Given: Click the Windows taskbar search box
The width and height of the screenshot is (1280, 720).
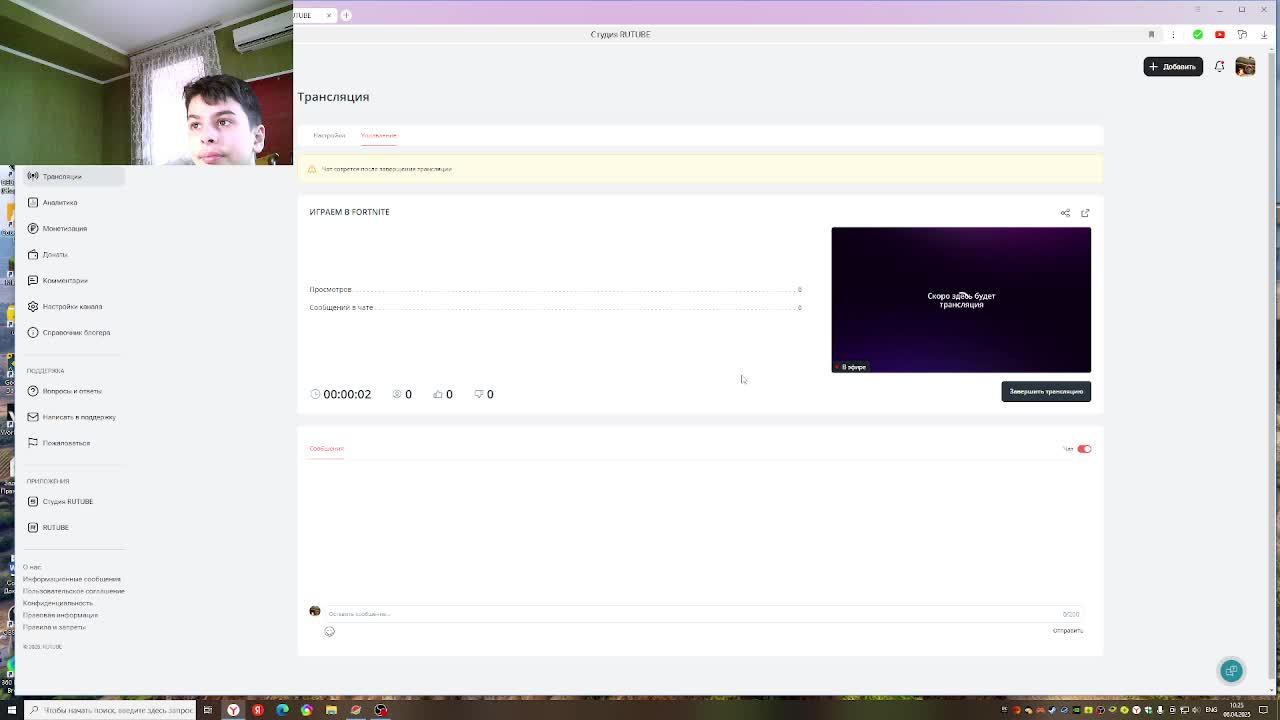Looking at the screenshot, I should (111, 710).
